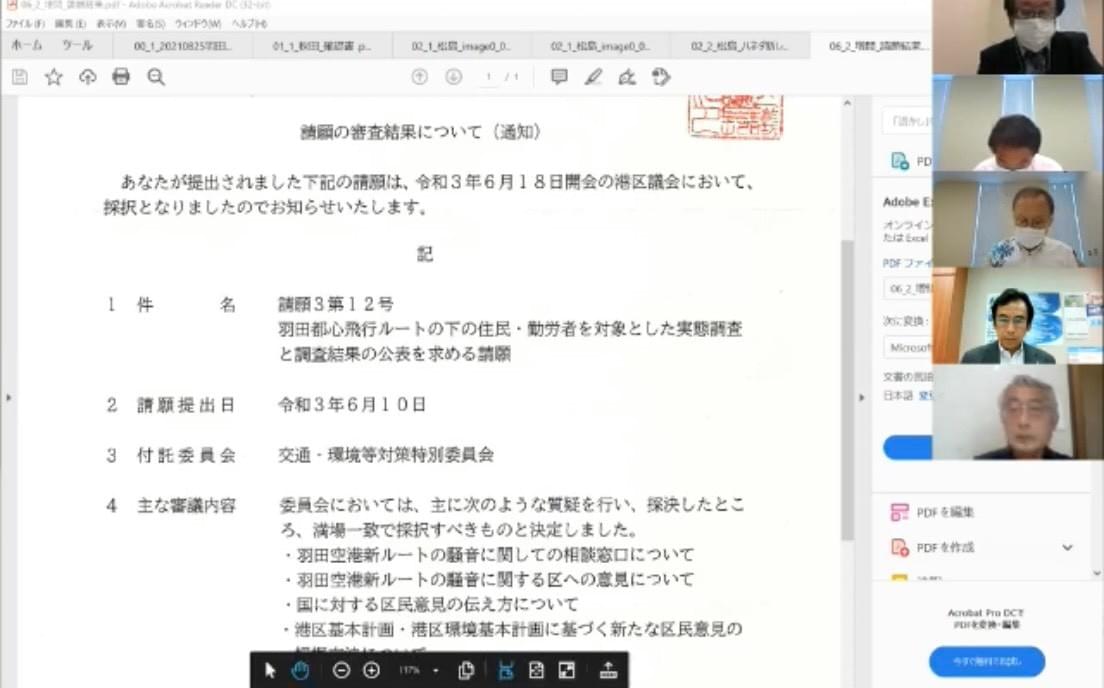
Task: Click zoom in plus on floating toolbar
Action: click(x=371, y=670)
